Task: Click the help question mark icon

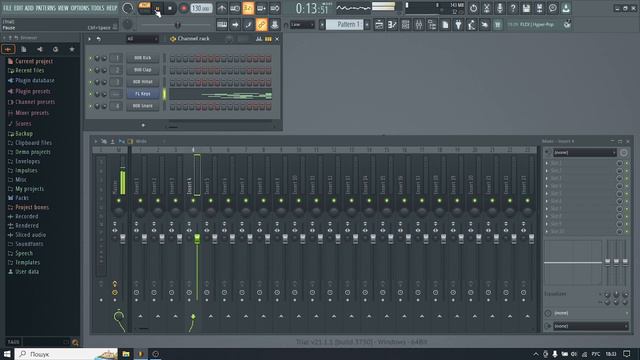Action: point(513,8)
